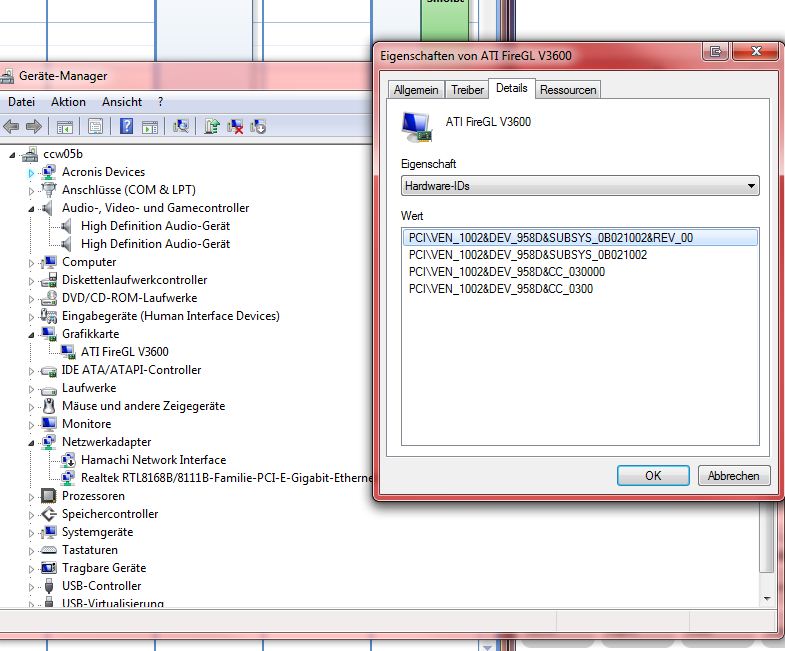Expand the IDE ATA/ATAPI-Controller node
Viewport: 785px width, 651px height.
(31, 371)
